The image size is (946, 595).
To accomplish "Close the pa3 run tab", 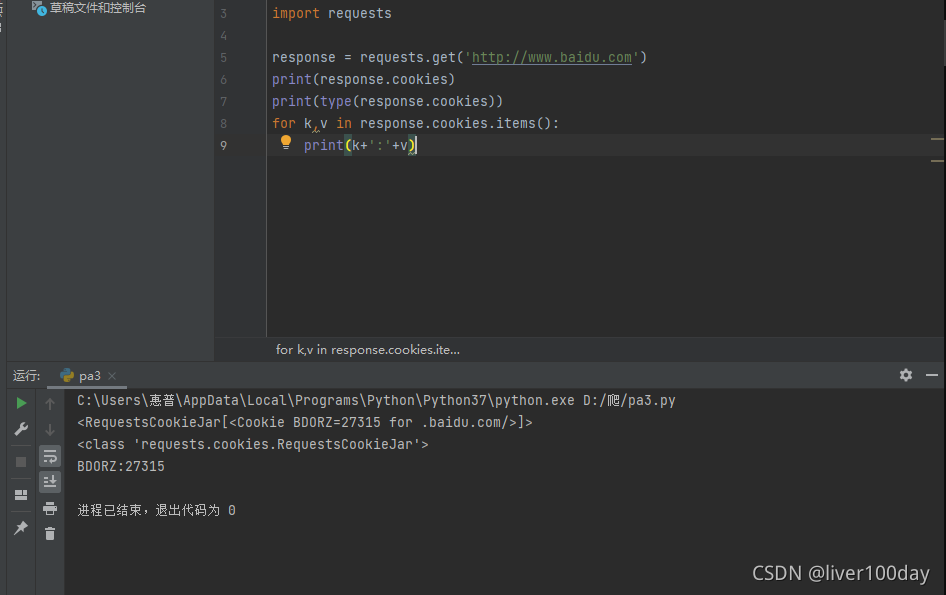I will [112, 375].
